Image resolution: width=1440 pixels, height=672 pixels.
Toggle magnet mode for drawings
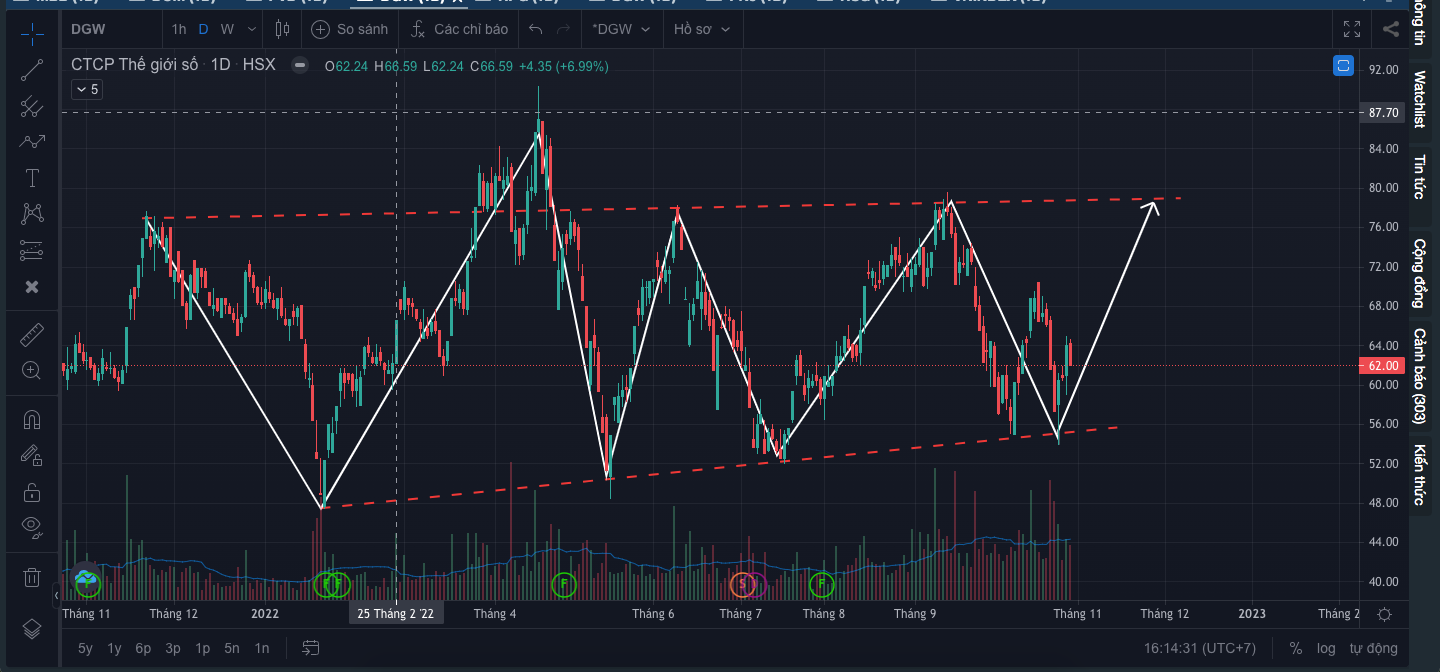(x=32, y=419)
